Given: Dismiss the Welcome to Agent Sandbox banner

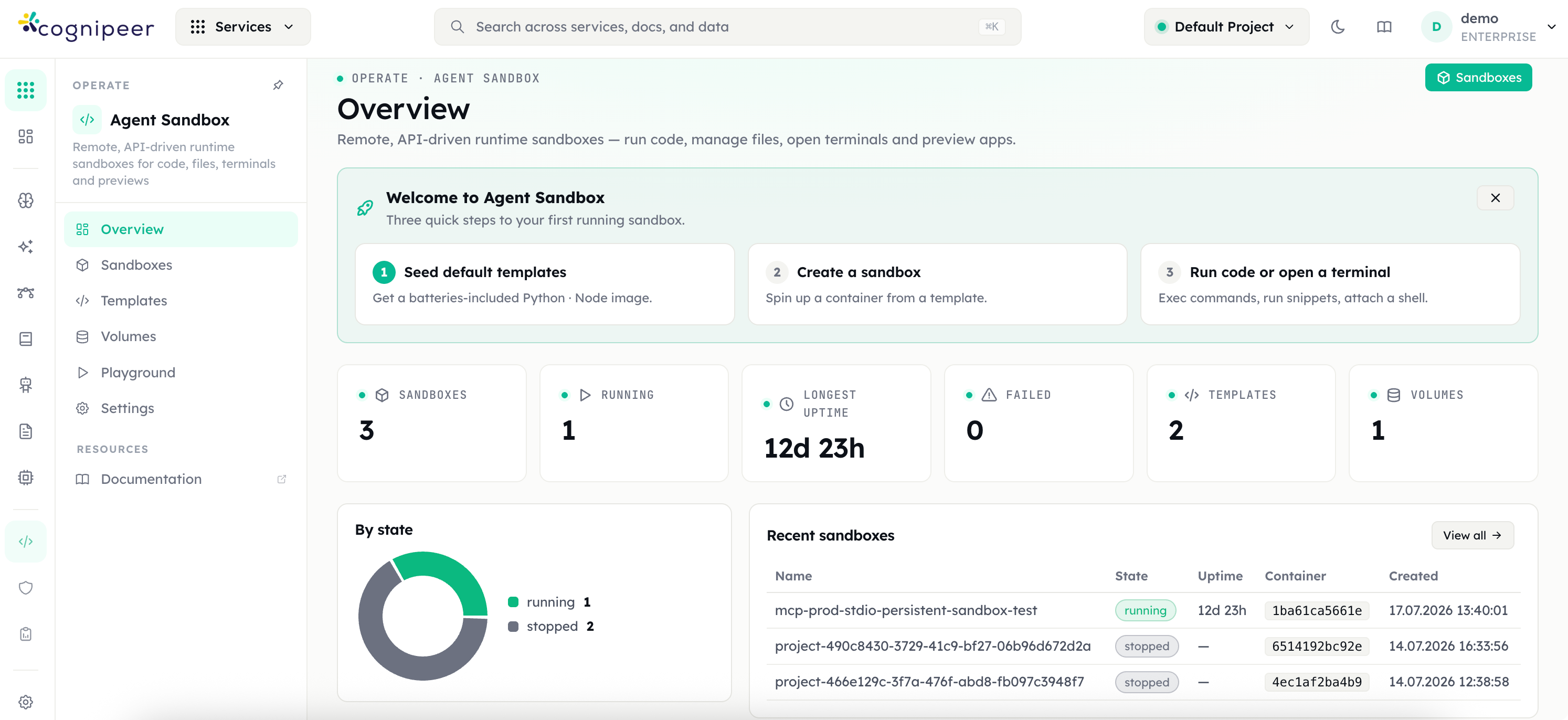Looking at the screenshot, I should (1495, 198).
